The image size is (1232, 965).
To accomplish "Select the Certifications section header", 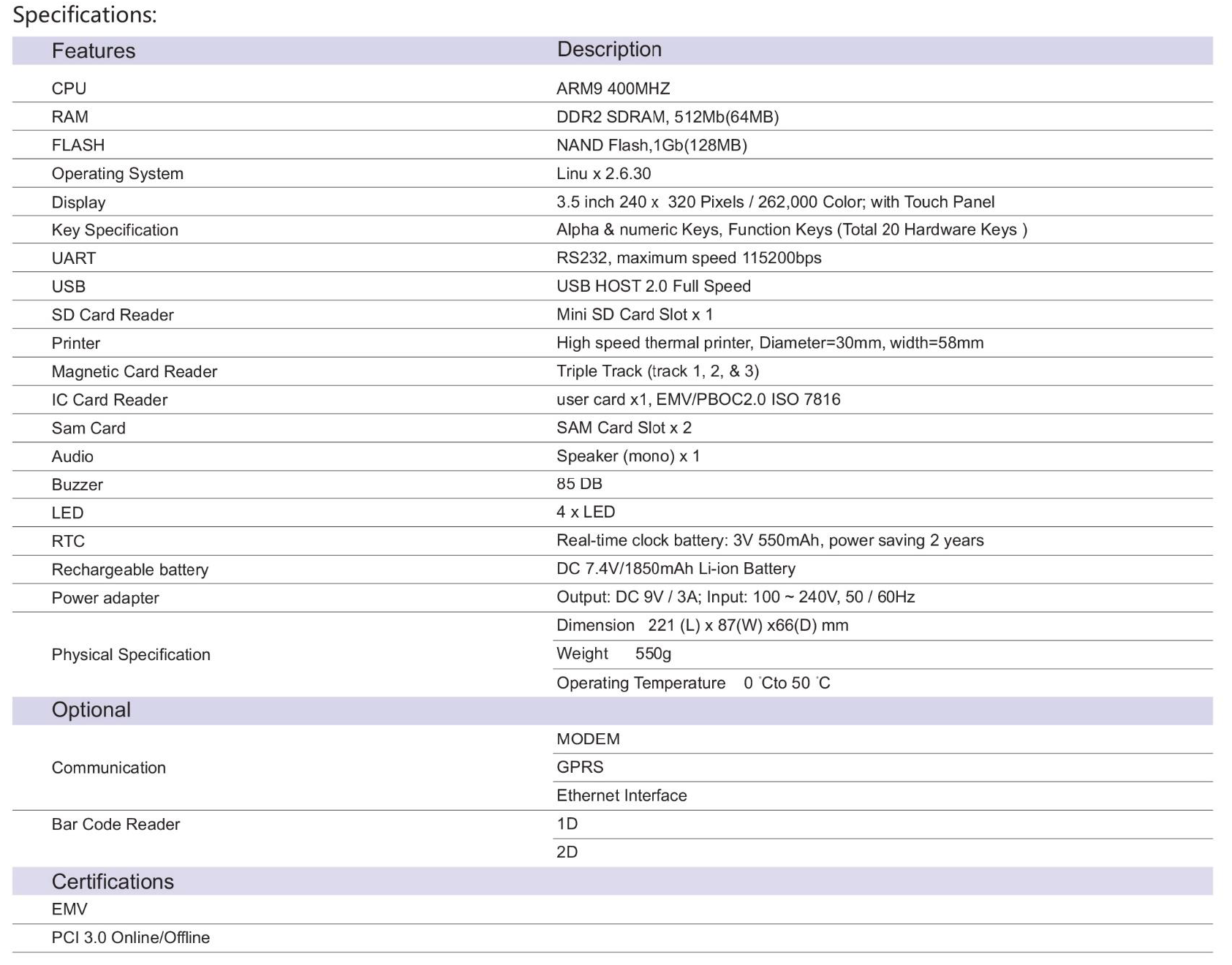I will click(113, 881).
